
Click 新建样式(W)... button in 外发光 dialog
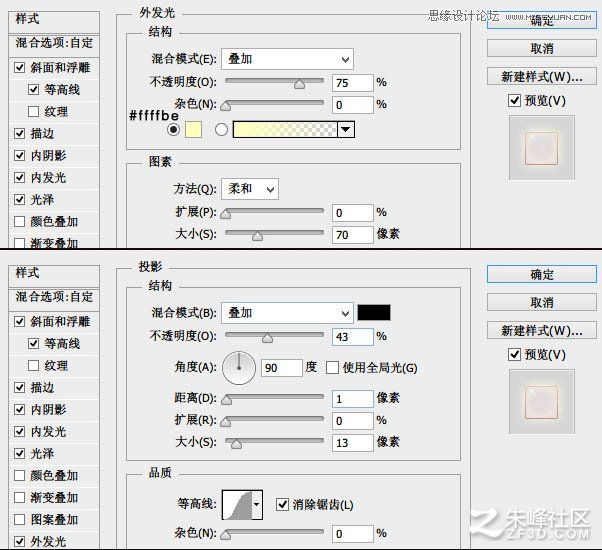(x=542, y=76)
